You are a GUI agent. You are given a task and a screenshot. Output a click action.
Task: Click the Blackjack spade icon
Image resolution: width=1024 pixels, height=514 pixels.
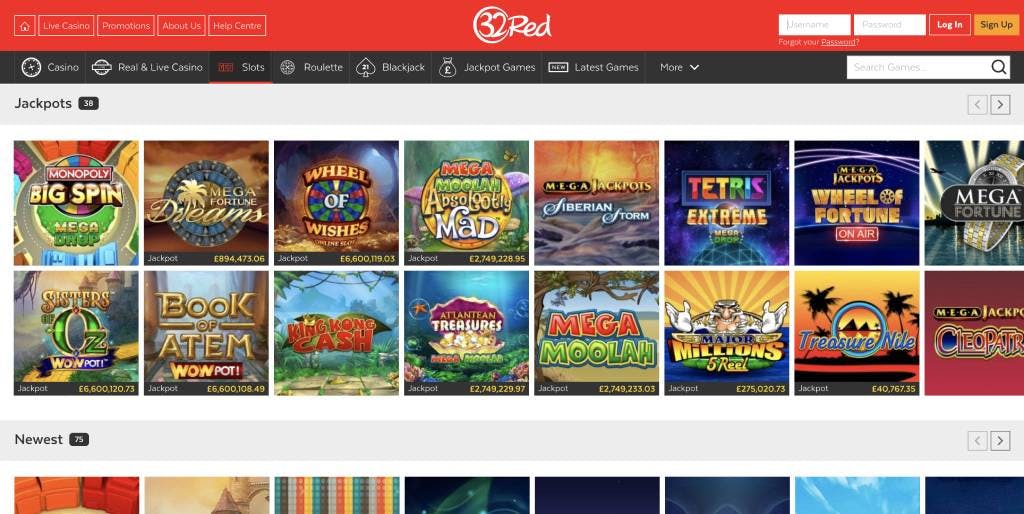pos(365,67)
